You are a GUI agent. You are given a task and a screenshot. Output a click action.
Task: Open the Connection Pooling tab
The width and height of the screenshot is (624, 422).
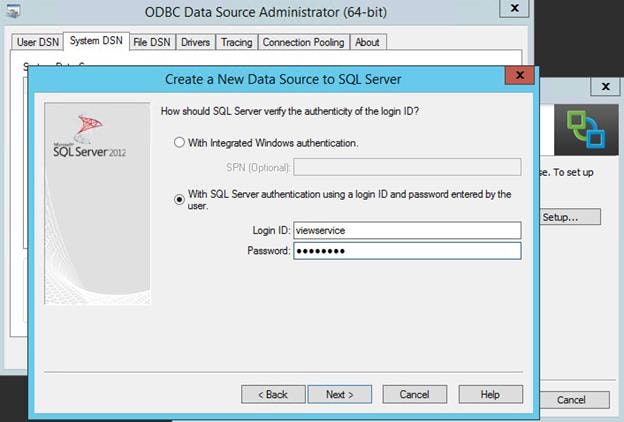point(304,42)
